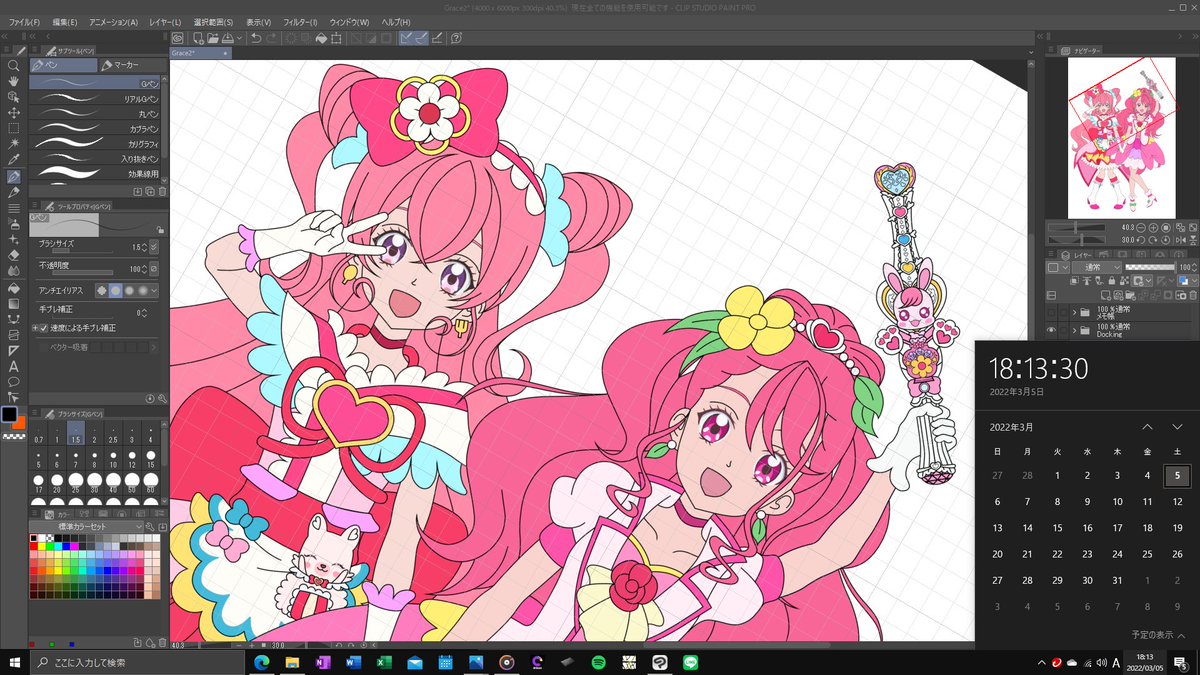Zoom out minus in Navigator

pyautogui.click(x=1141, y=228)
